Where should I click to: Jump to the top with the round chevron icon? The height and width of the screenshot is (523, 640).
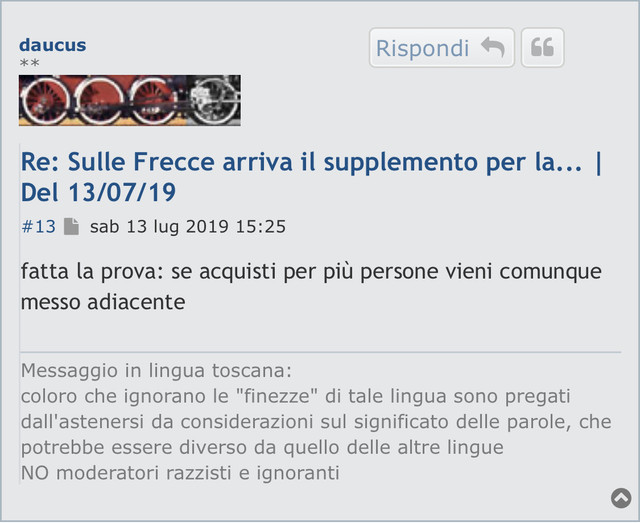point(621,498)
